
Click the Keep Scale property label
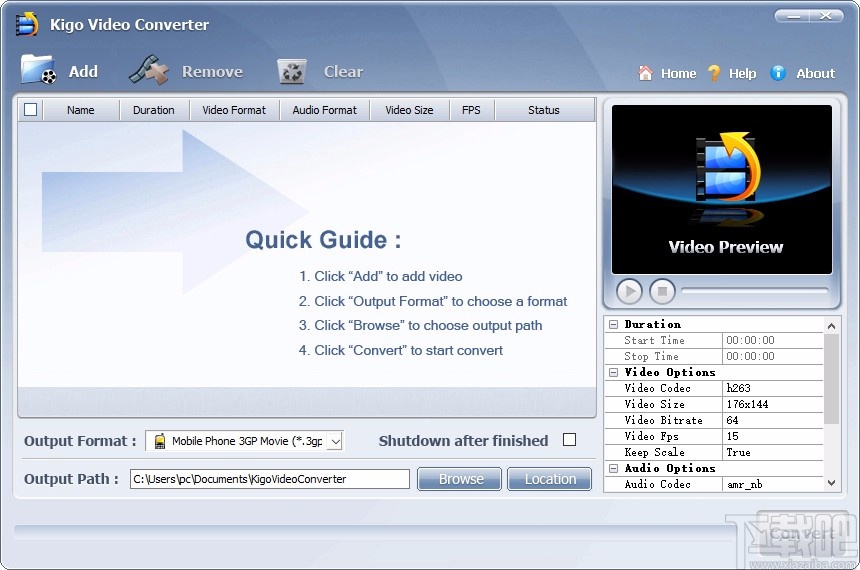pos(654,453)
